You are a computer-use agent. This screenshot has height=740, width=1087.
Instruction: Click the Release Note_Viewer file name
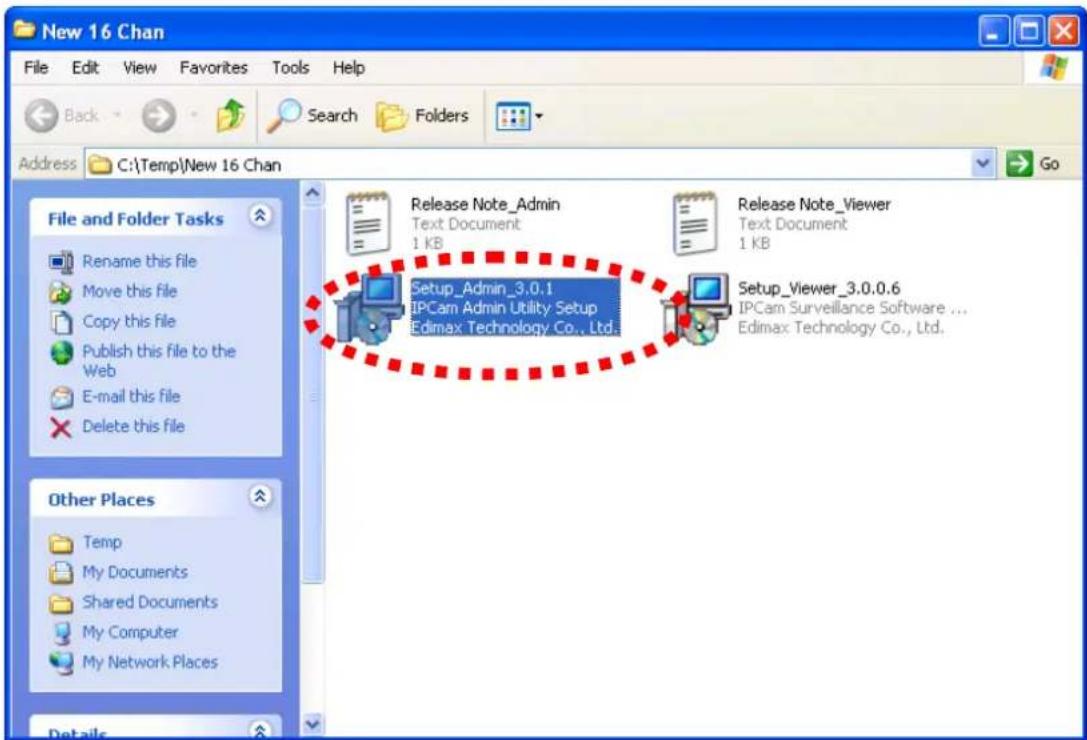[x=814, y=205]
